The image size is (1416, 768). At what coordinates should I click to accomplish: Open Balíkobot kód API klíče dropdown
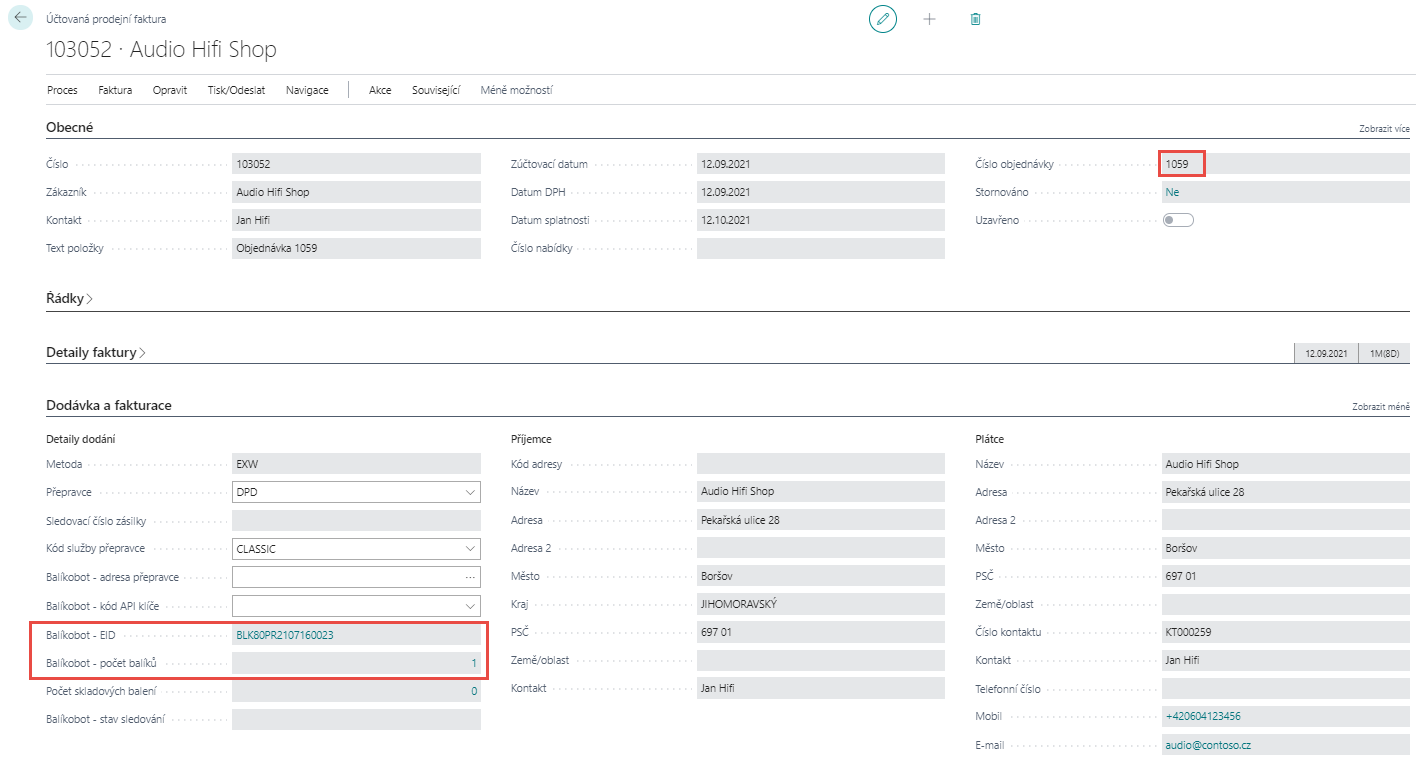(470, 605)
